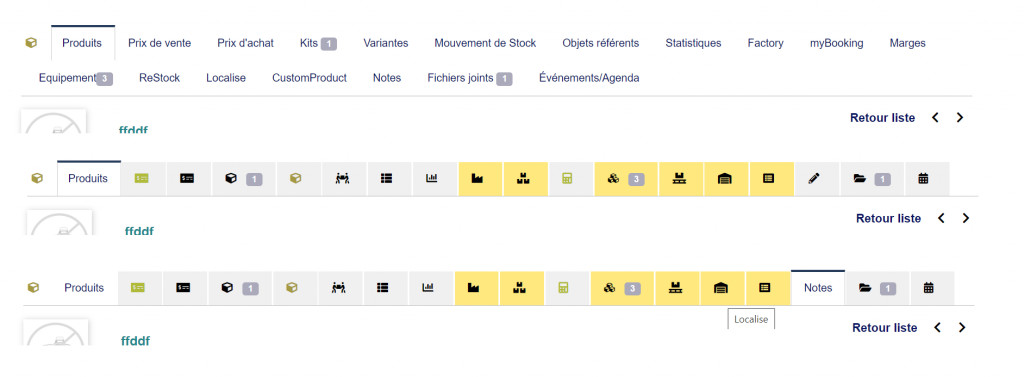Screen dimensions: 1024x377
Task: Select green calculator Marges icon in the pencil bar
Action: (x=567, y=178)
